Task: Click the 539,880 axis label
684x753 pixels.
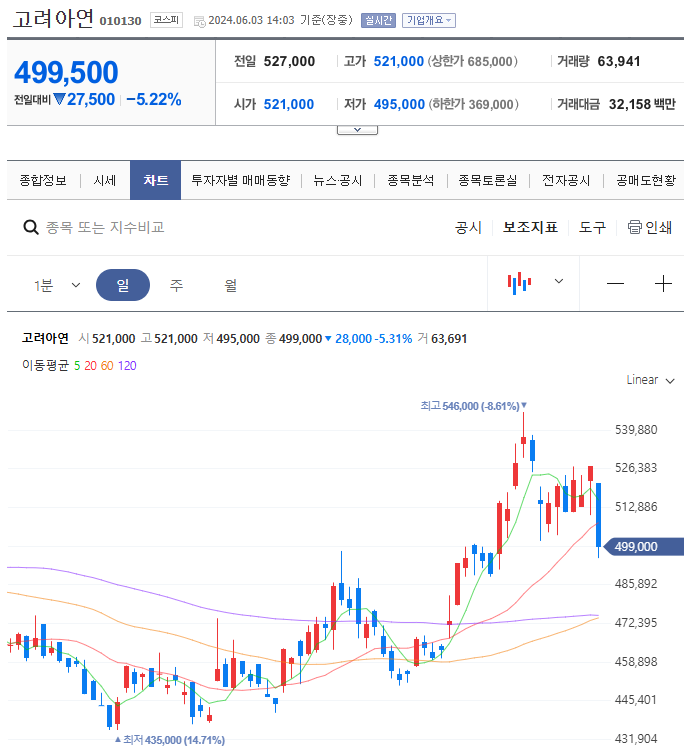Action: pyautogui.click(x=636, y=430)
